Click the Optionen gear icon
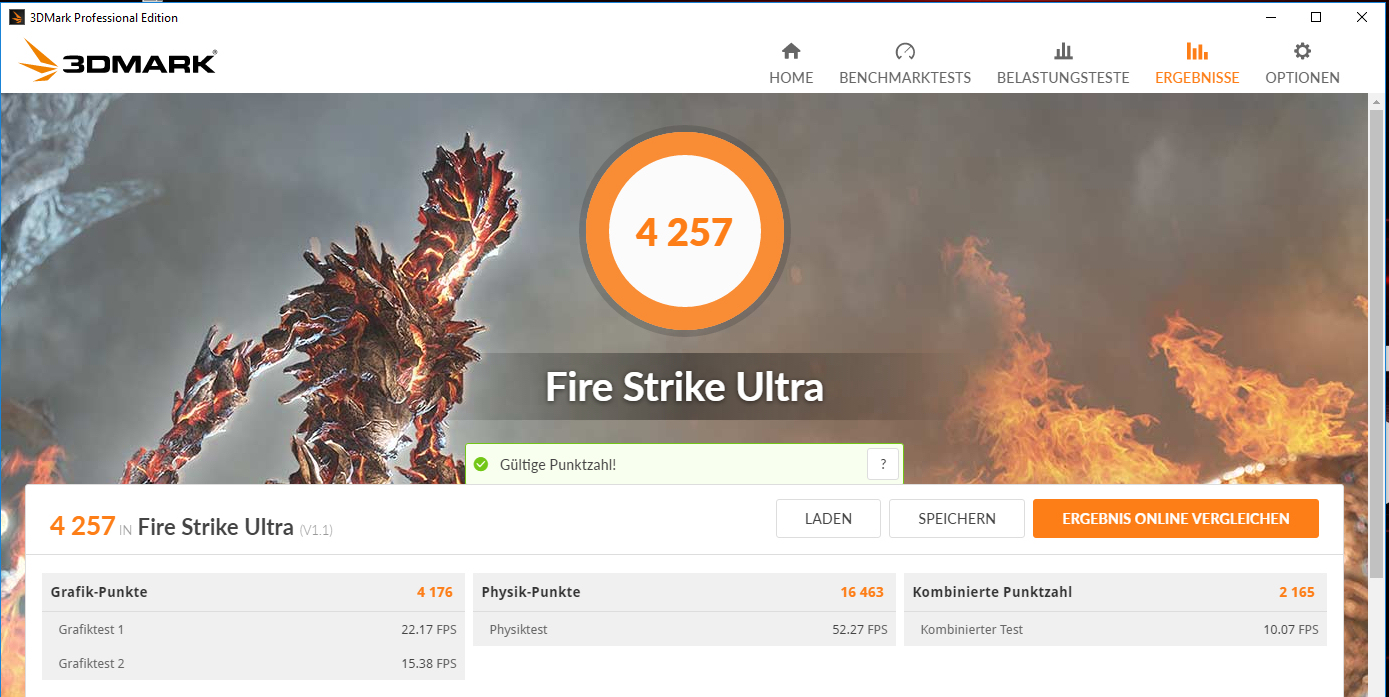1389x697 pixels. coord(1302,51)
